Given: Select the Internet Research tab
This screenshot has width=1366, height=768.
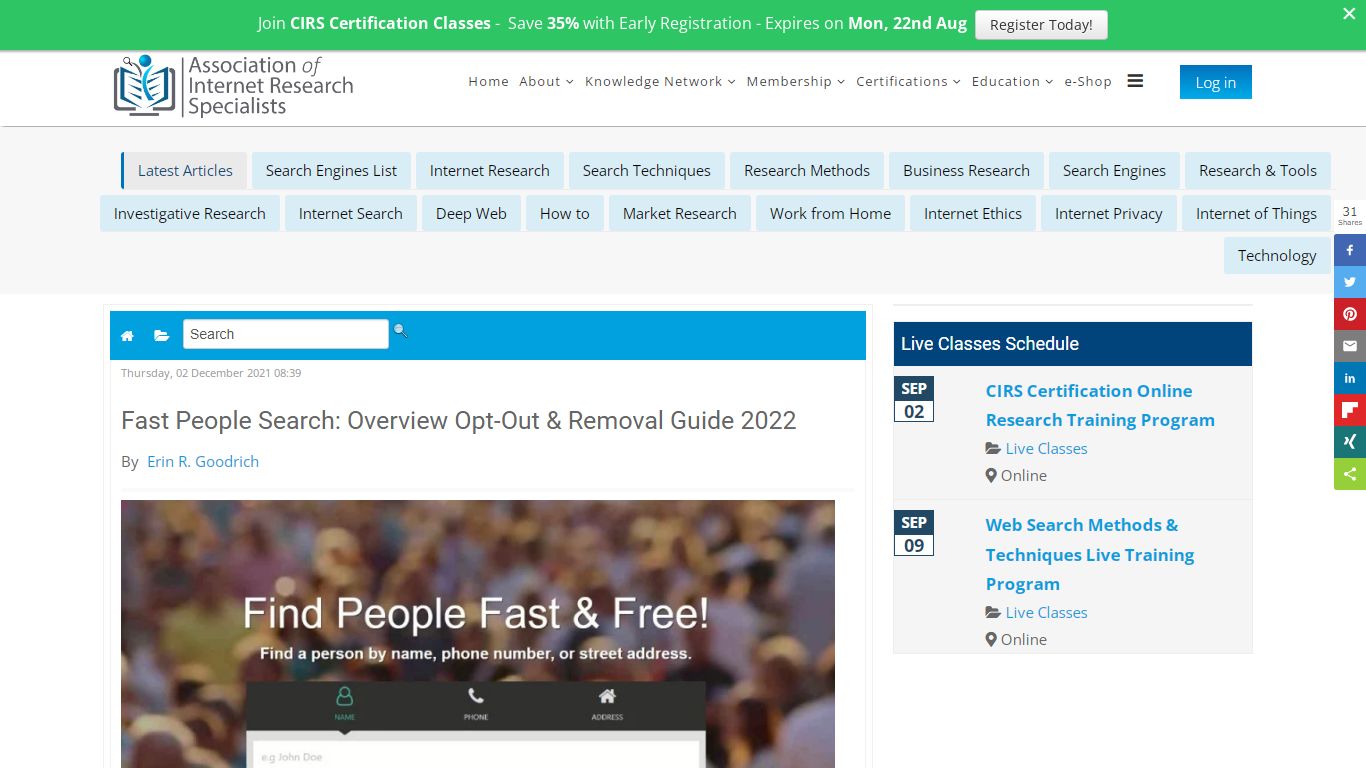Looking at the screenshot, I should [490, 171].
